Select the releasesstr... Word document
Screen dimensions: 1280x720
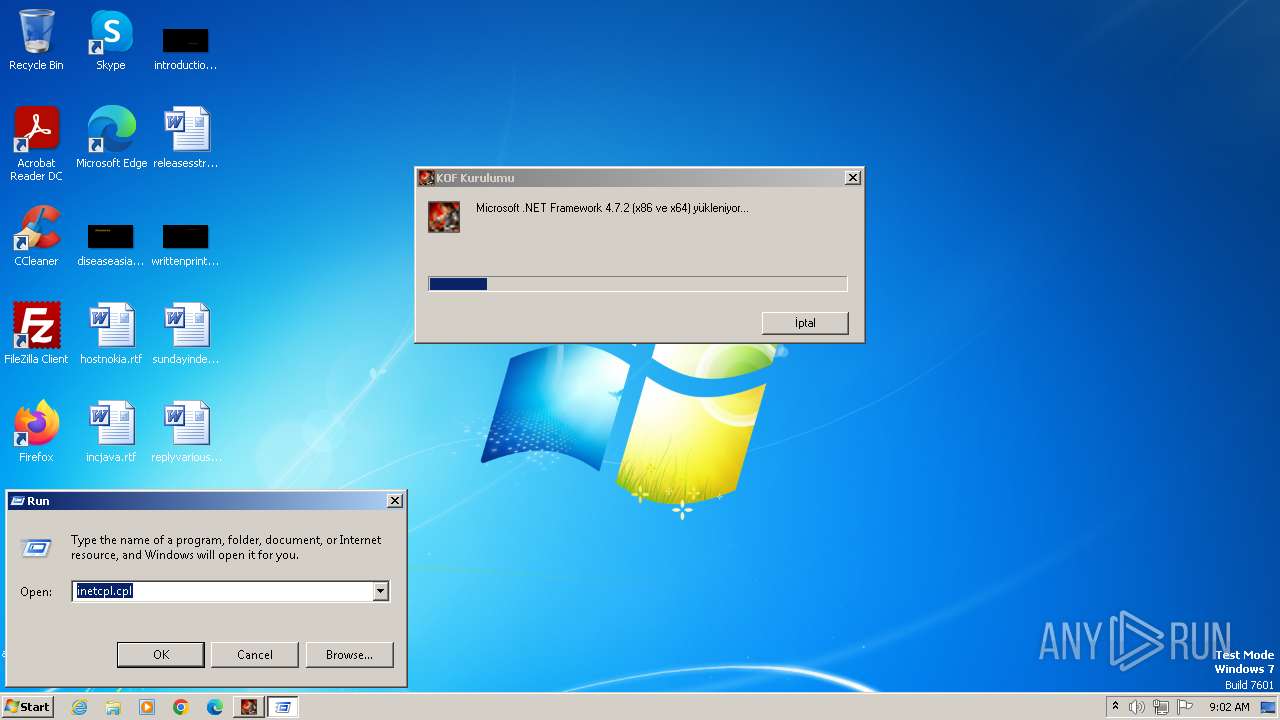point(185,138)
